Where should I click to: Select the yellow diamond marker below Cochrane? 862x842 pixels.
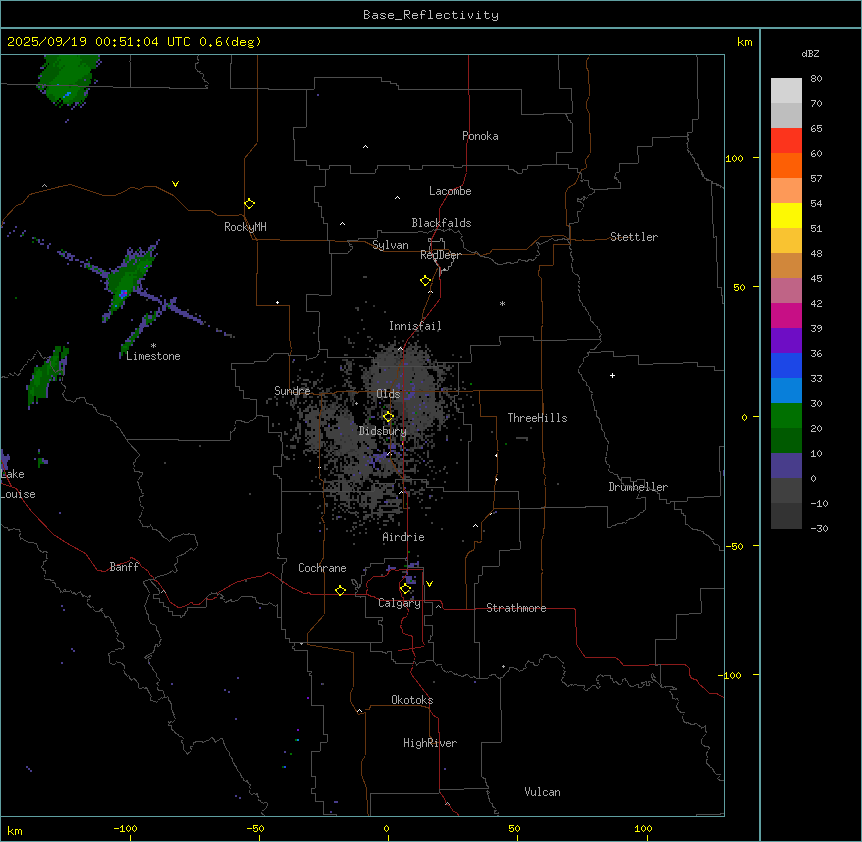[x=340, y=590]
